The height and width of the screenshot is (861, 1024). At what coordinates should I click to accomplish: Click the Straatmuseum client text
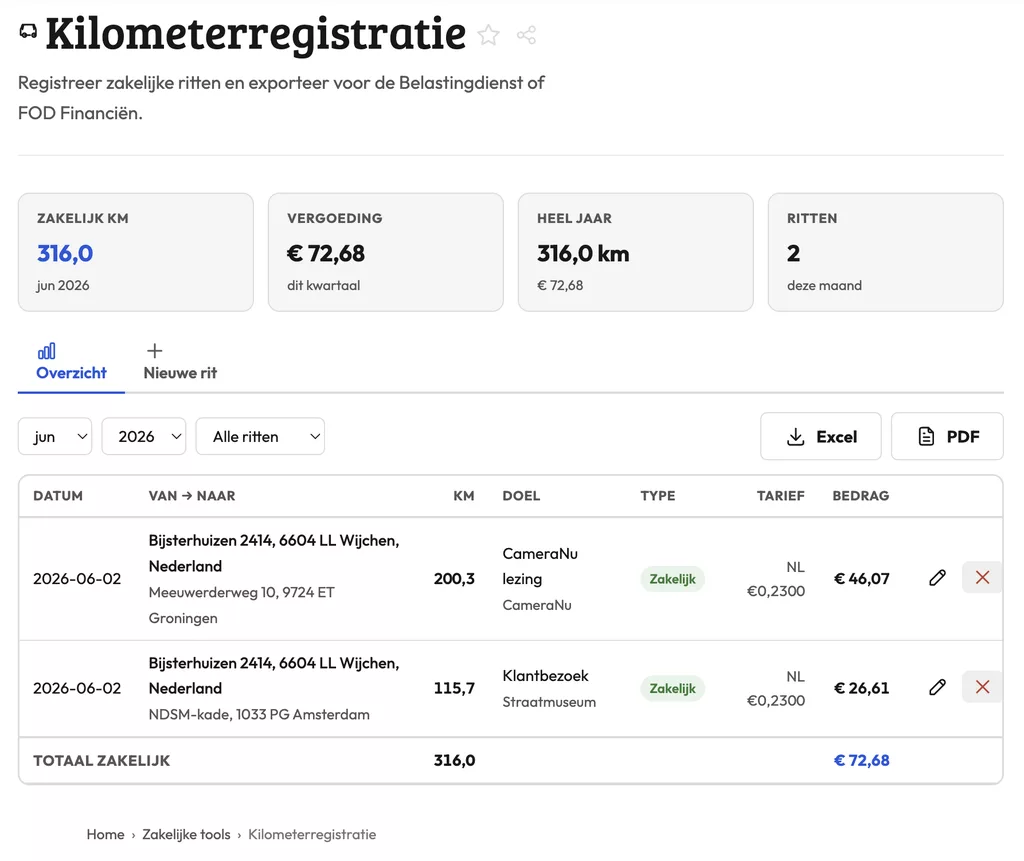tap(549, 702)
